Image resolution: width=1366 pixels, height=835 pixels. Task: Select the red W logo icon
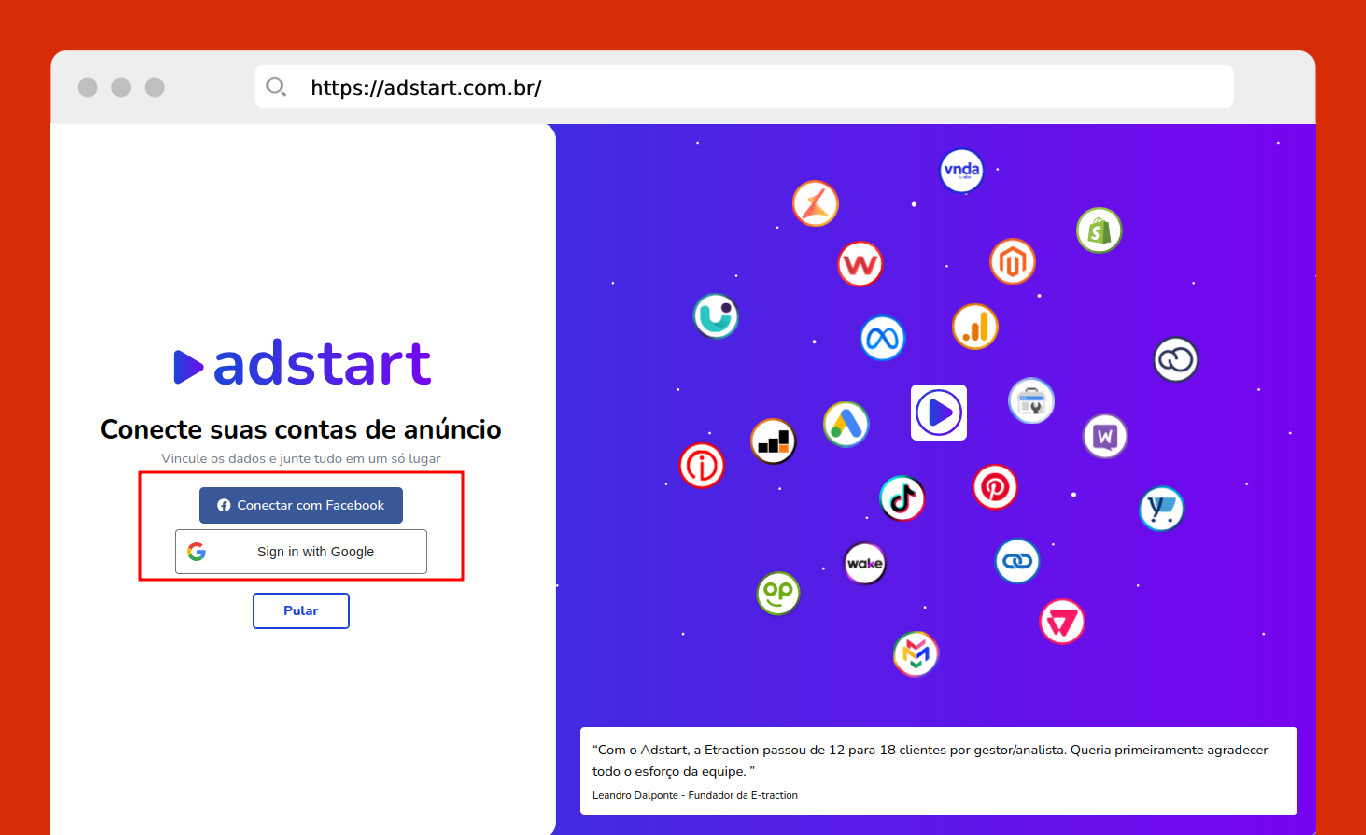860,265
